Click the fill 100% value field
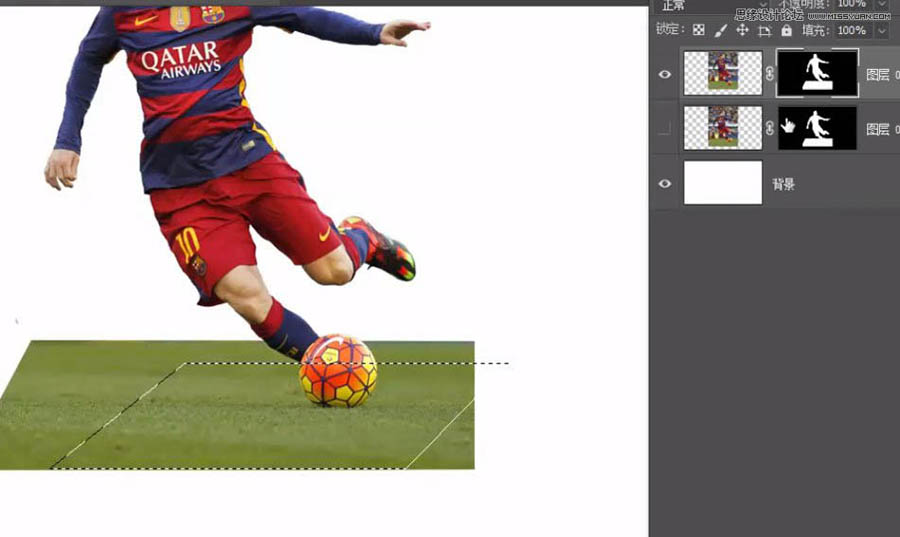Viewport: 900px width, 537px height. (850, 31)
